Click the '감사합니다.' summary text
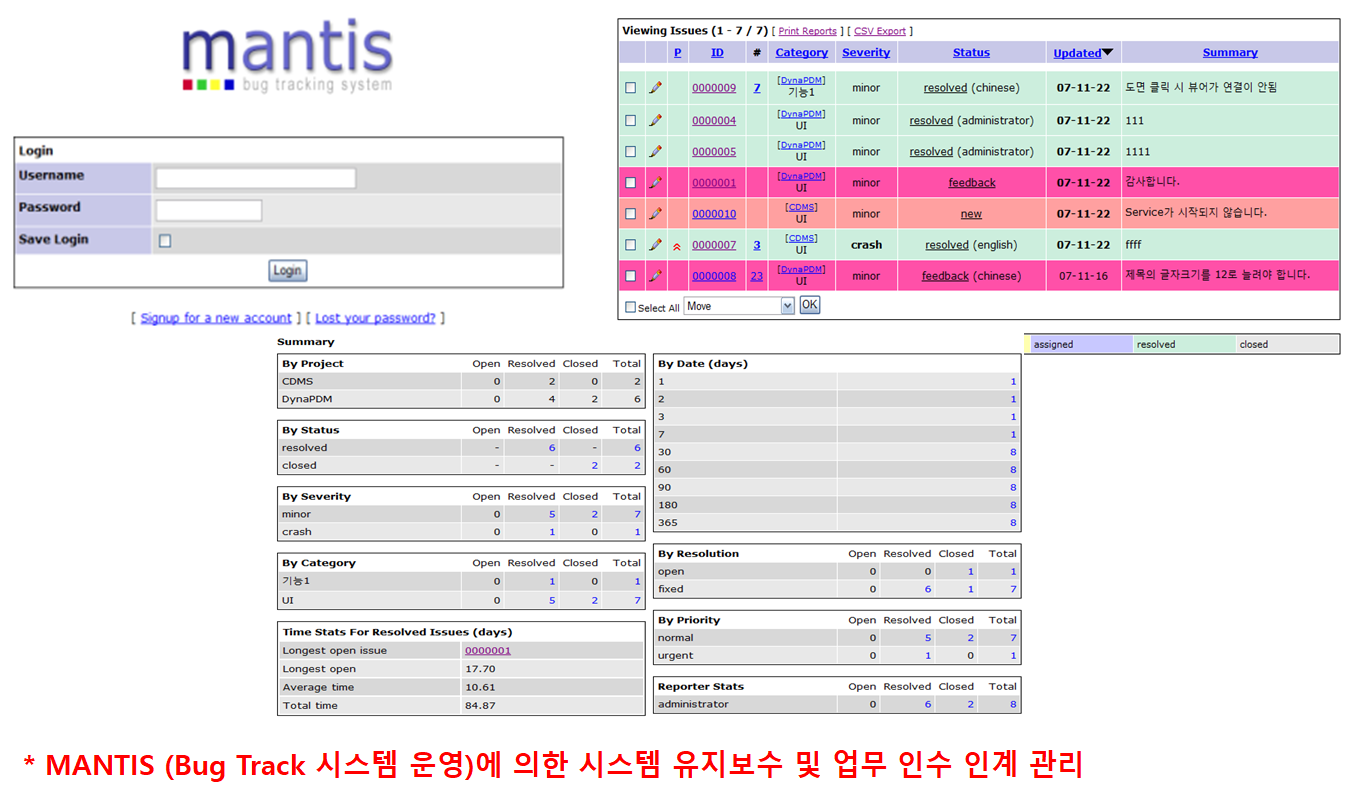 click(1153, 182)
